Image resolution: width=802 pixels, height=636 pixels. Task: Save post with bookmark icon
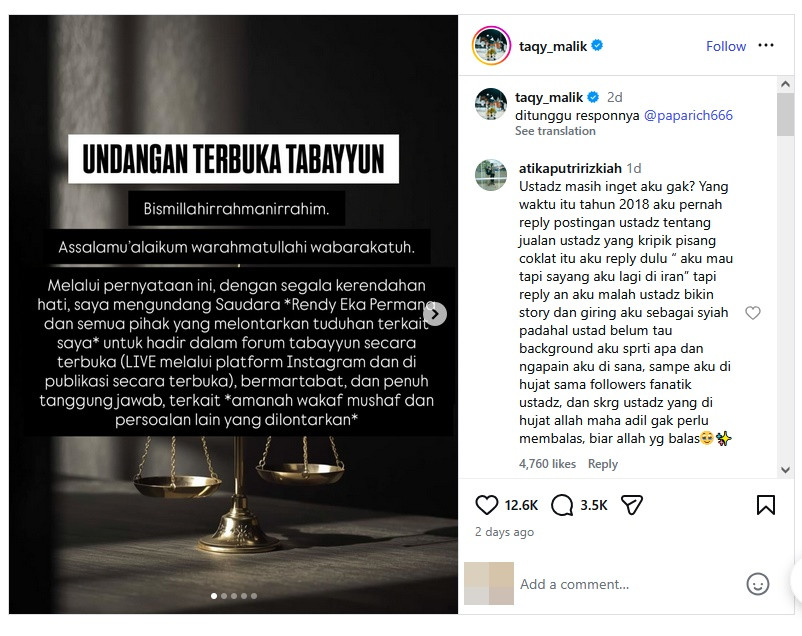point(766,505)
